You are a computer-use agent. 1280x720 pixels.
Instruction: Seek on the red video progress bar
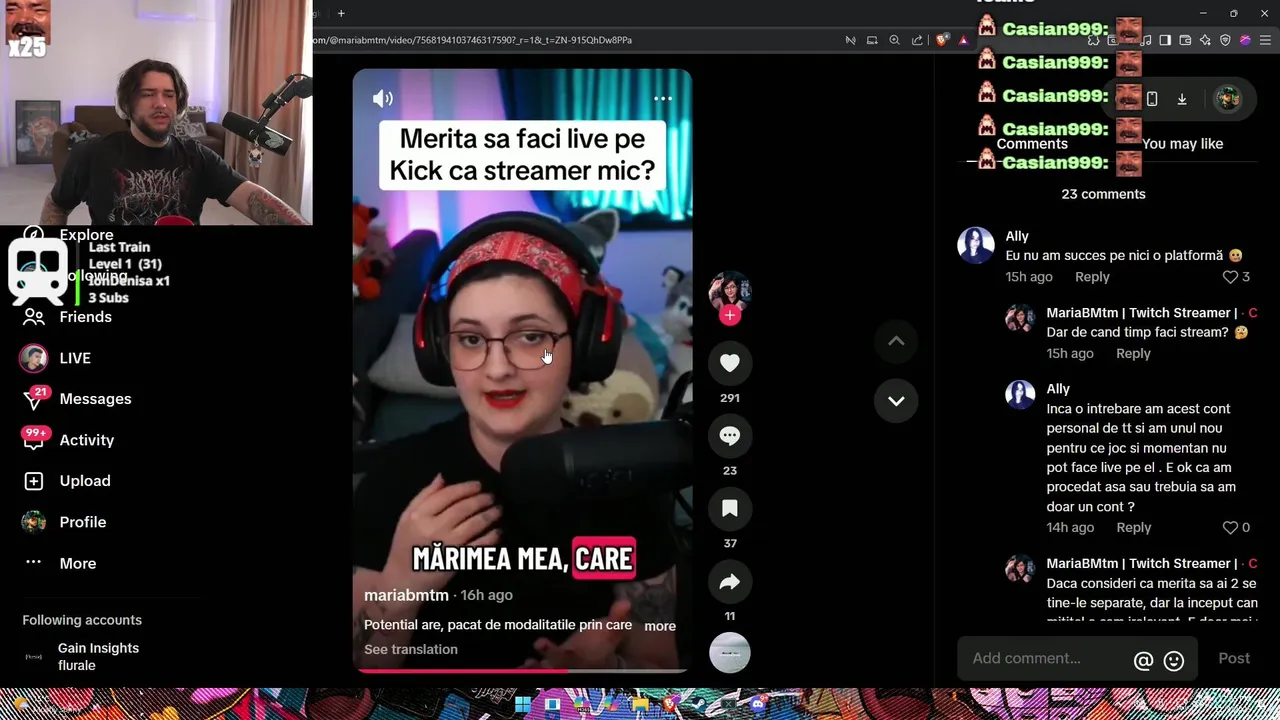point(522,671)
